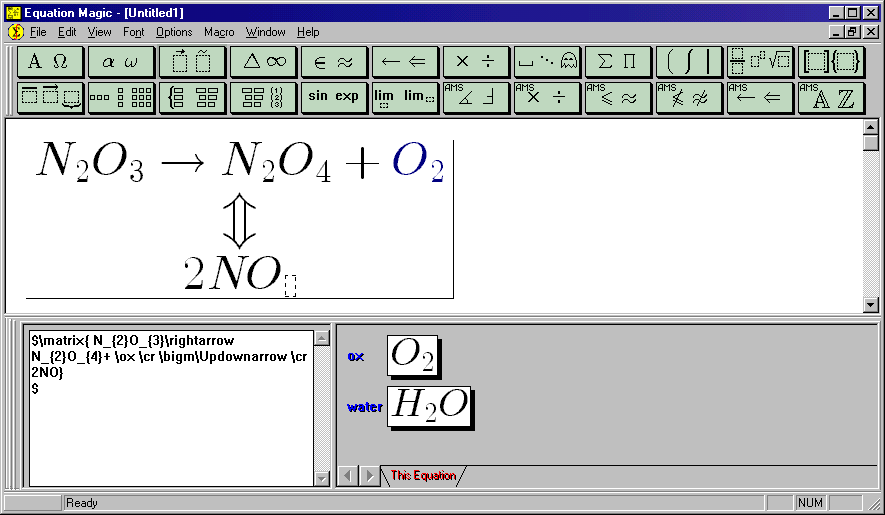Open the sin exp functions palette
The image size is (885, 515).
pos(334,98)
